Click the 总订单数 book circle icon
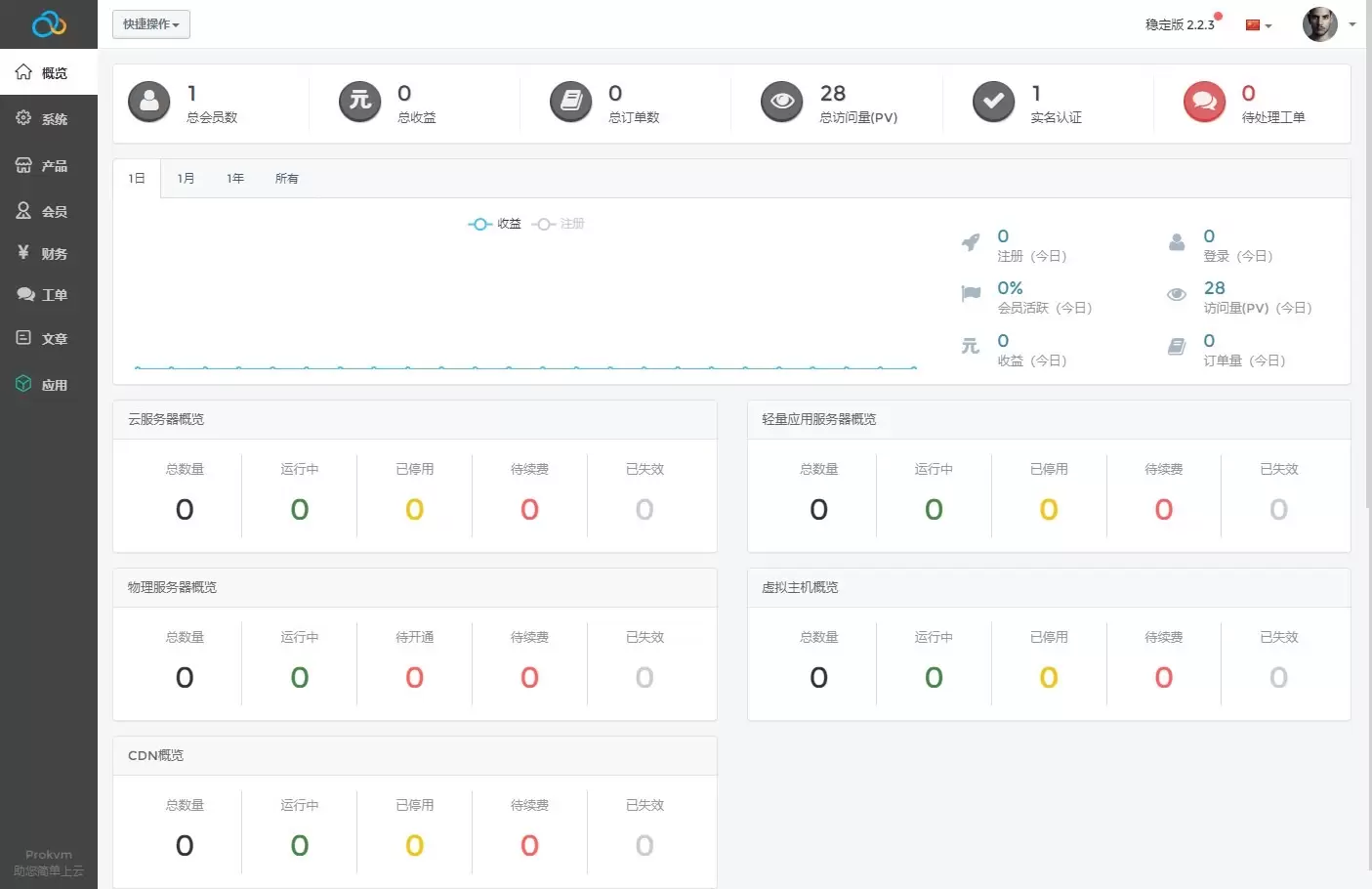The image size is (1372, 889). click(x=571, y=102)
